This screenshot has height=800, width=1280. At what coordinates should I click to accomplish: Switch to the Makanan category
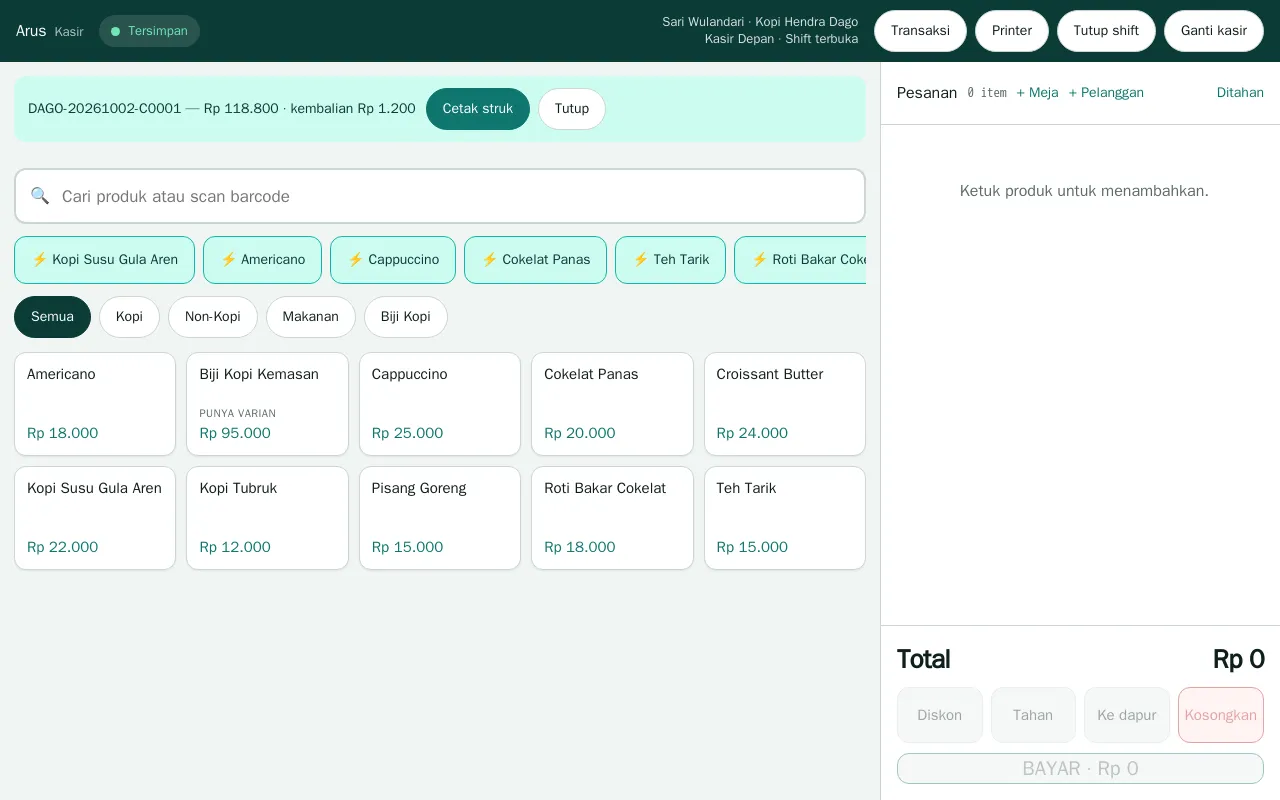[x=310, y=317]
